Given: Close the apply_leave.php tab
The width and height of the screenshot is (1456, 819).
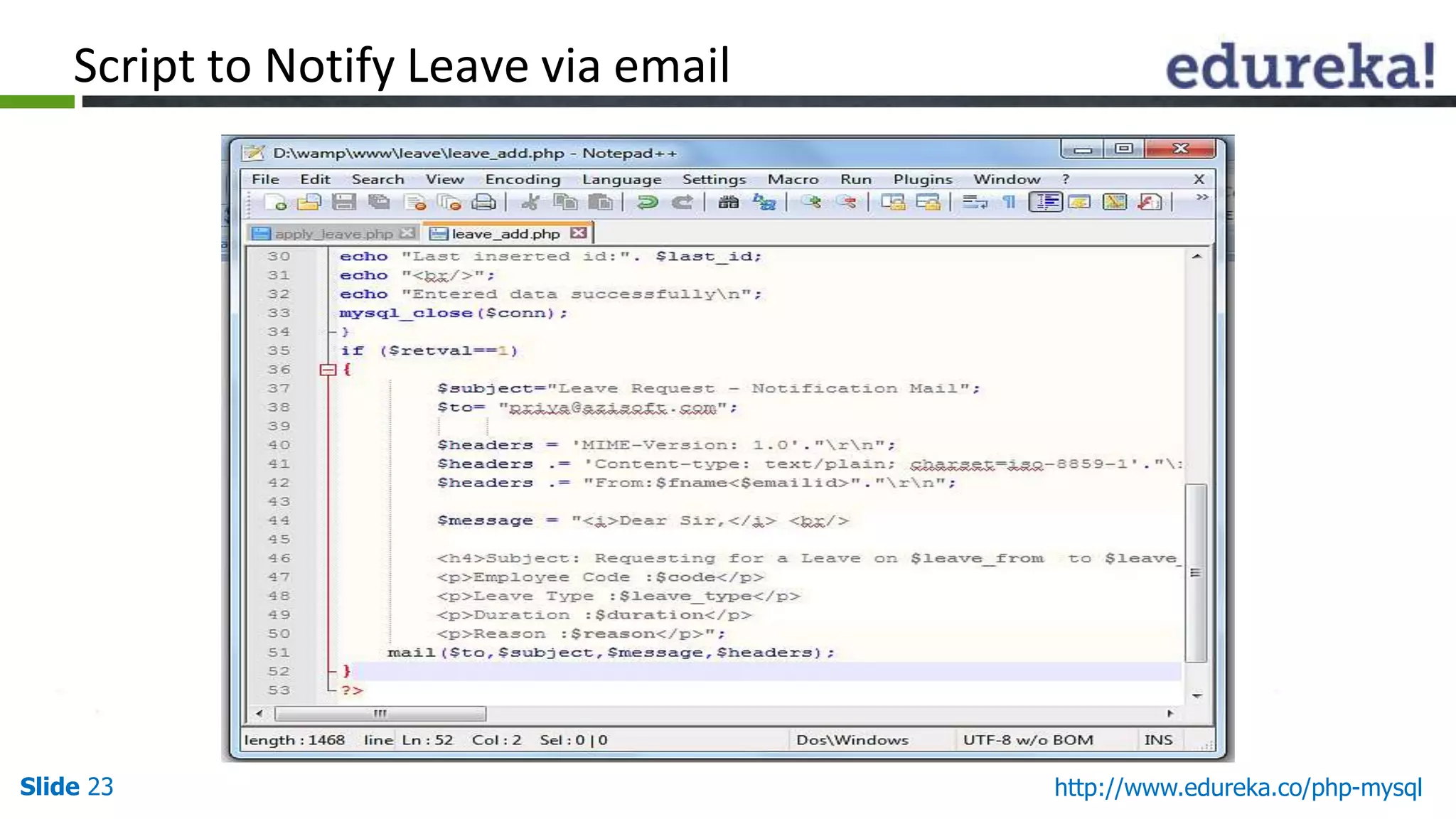Looking at the screenshot, I should pyautogui.click(x=407, y=232).
